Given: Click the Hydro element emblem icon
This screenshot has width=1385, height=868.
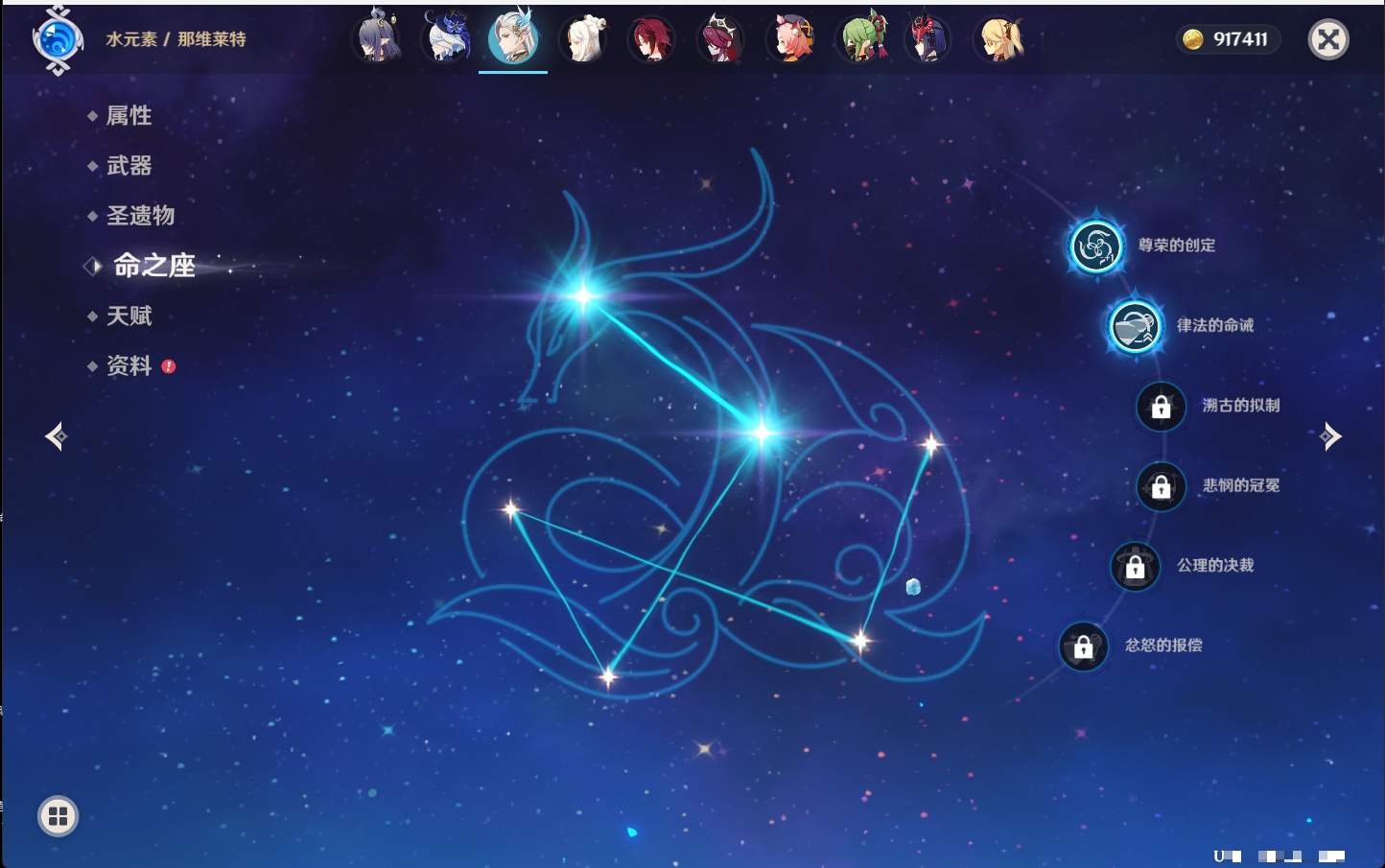Looking at the screenshot, I should (x=58, y=40).
